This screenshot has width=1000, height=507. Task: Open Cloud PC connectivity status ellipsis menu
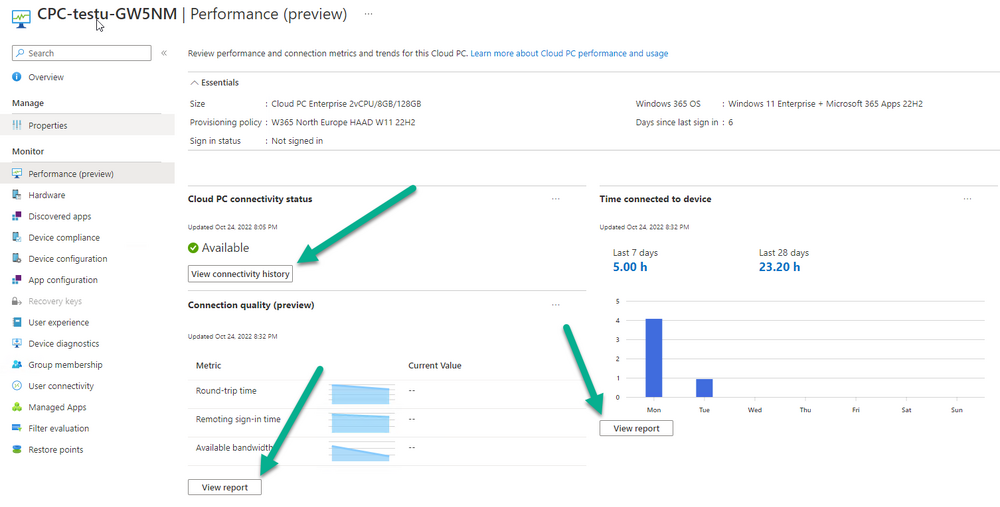(555, 199)
